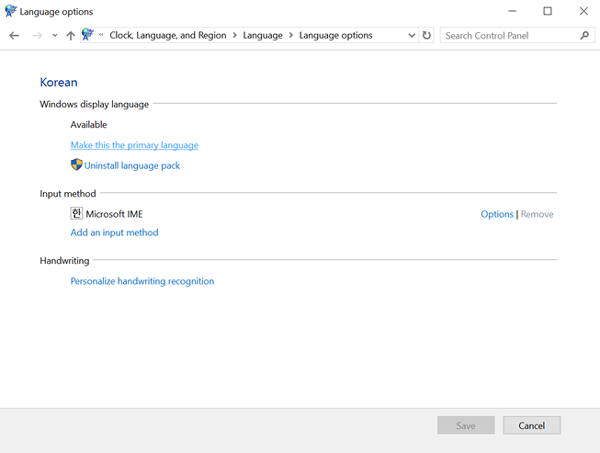
Task: Go to Clock, Language, and Region breadcrumb
Action: click(168, 35)
